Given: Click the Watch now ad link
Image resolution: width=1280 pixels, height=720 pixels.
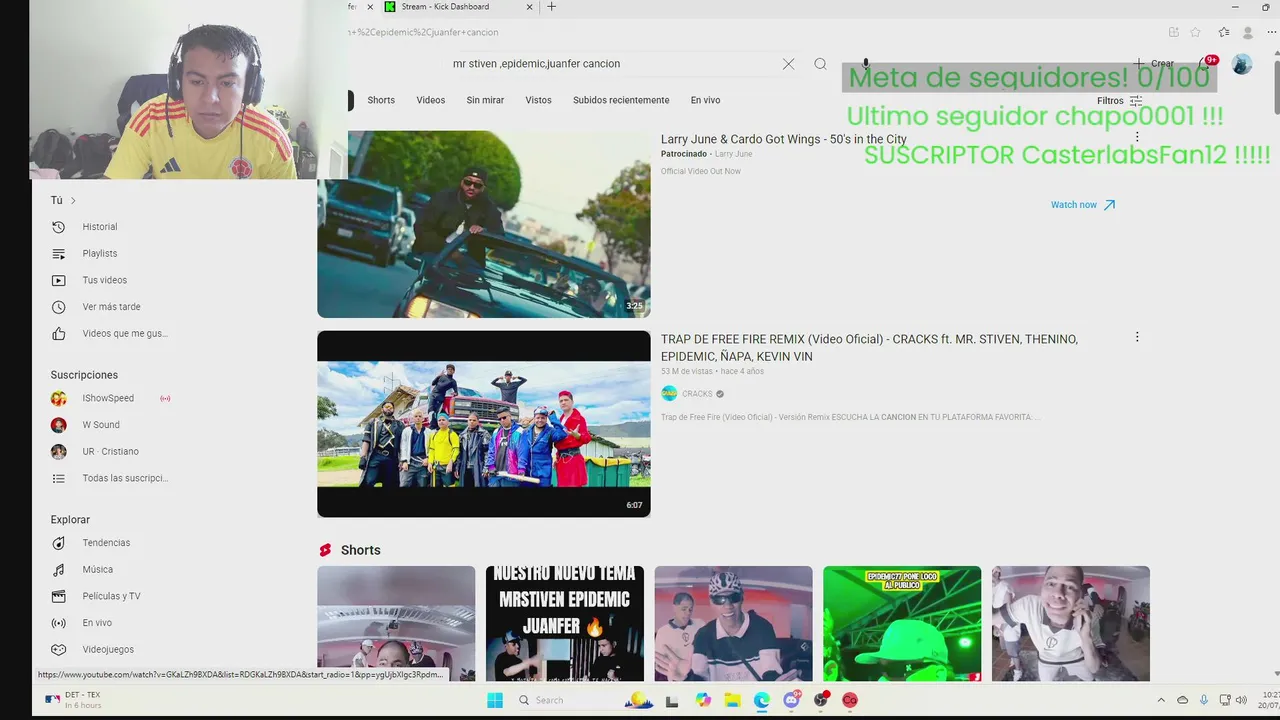Looking at the screenshot, I should [x=1082, y=205].
